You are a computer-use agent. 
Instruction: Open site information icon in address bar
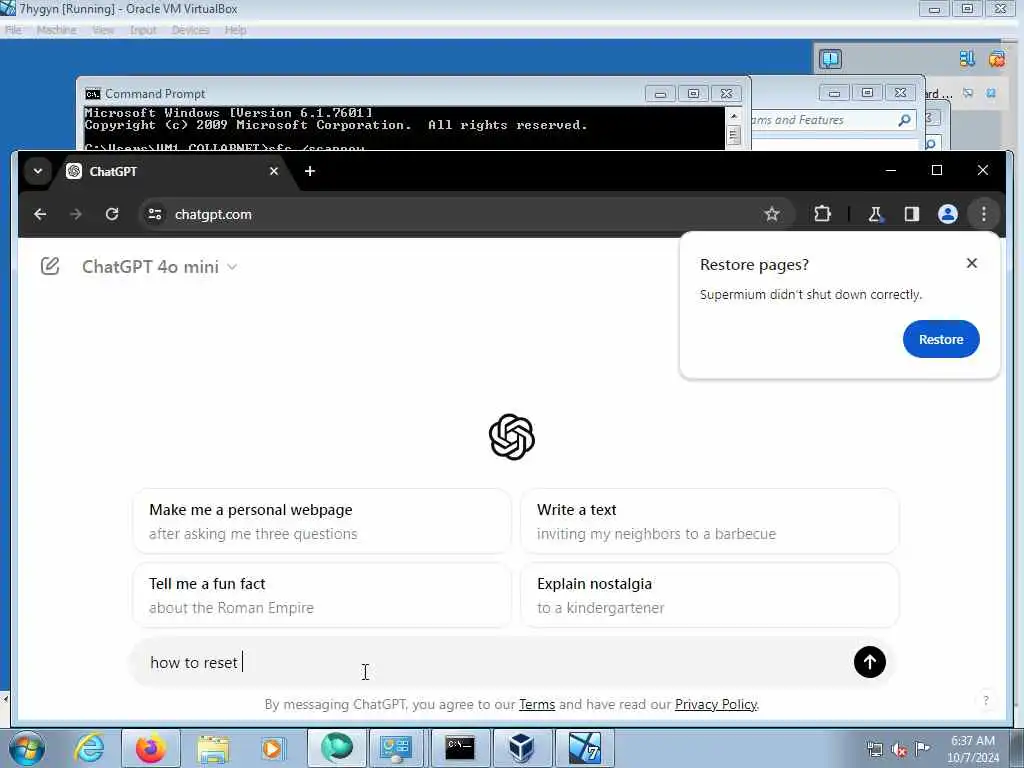pos(155,214)
